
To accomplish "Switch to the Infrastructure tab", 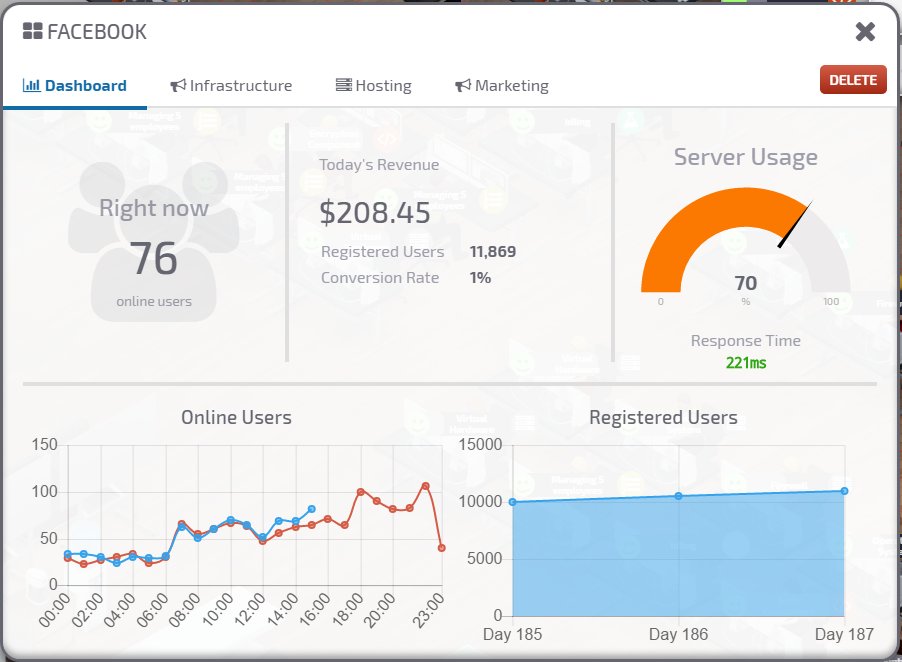I will [x=231, y=86].
